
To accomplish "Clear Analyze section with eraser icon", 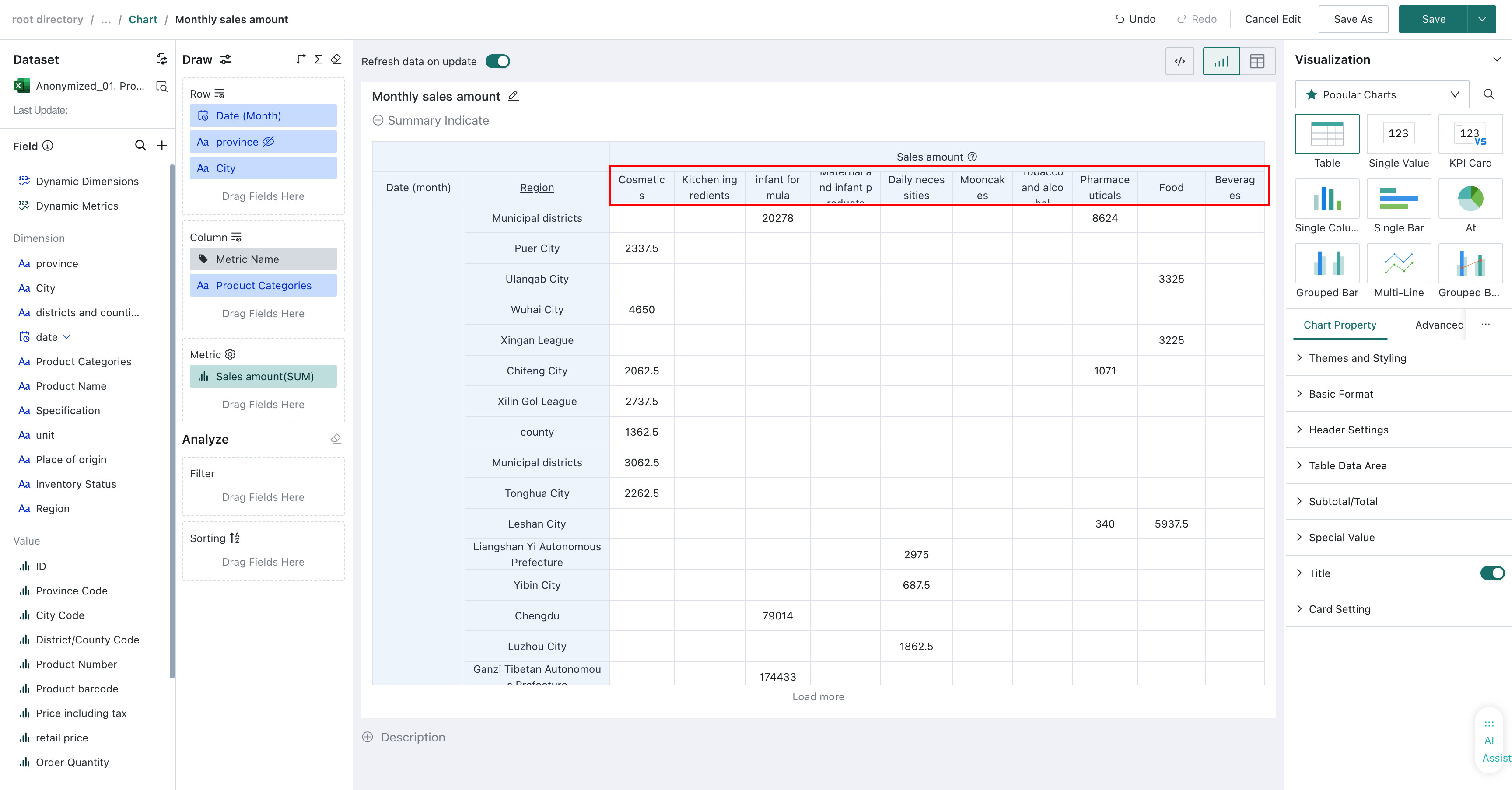I will [336, 439].
